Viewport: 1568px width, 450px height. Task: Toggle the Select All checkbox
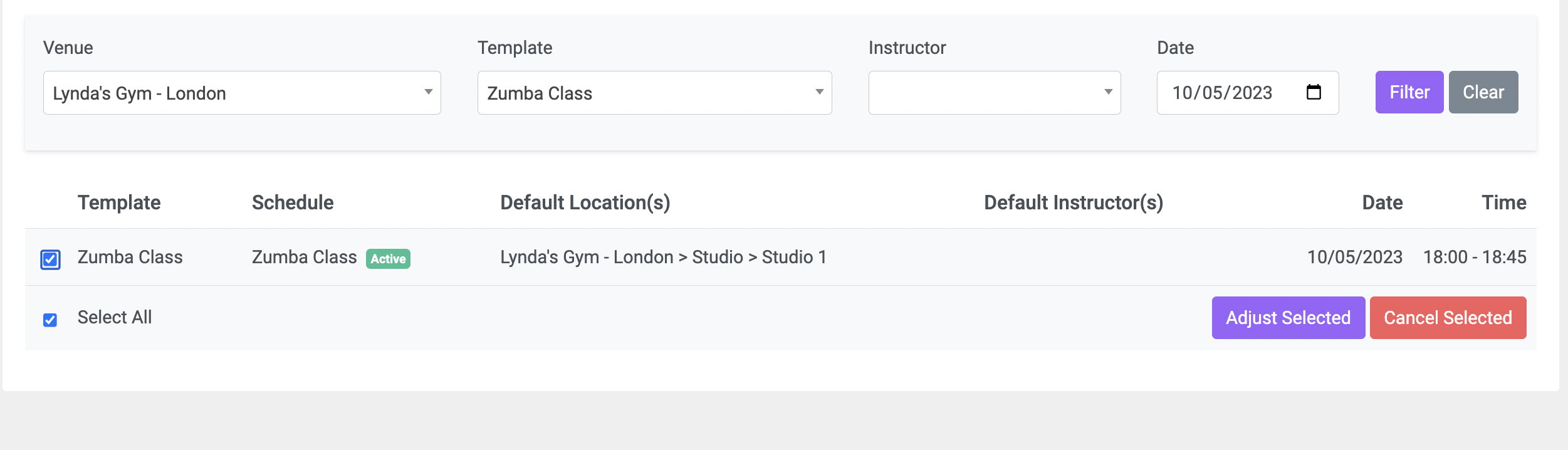pos(50,320)
